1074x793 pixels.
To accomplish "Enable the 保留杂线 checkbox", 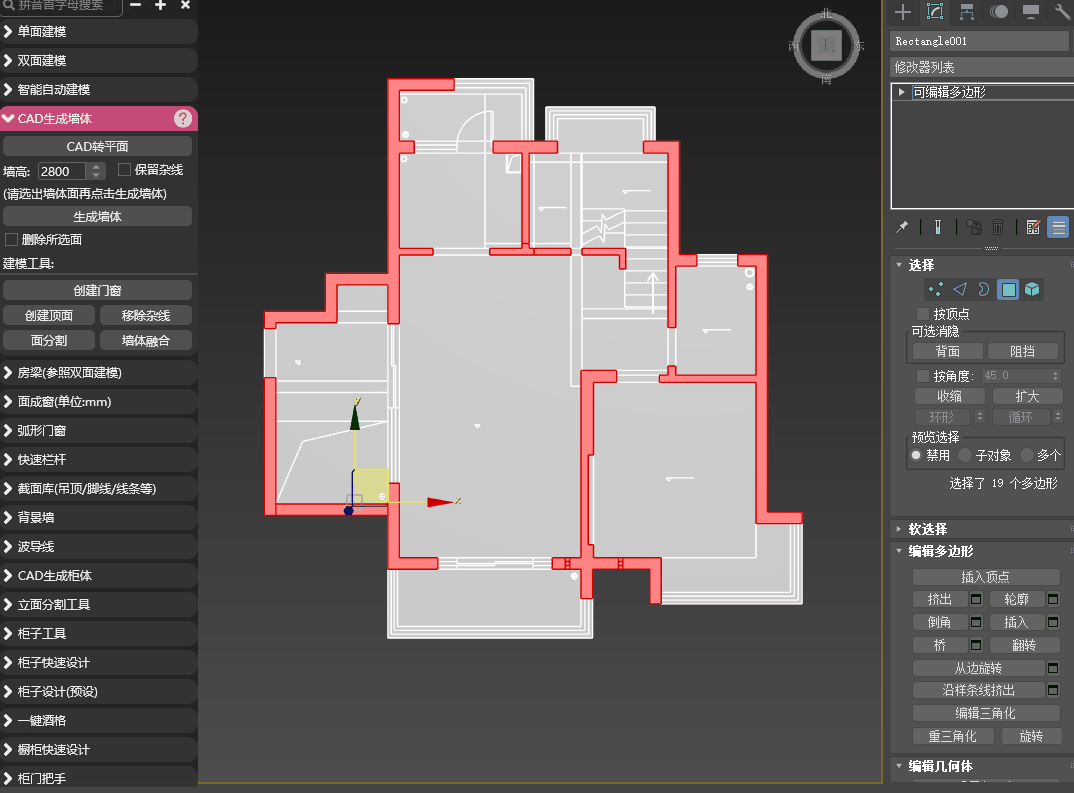I will point(125,170).
